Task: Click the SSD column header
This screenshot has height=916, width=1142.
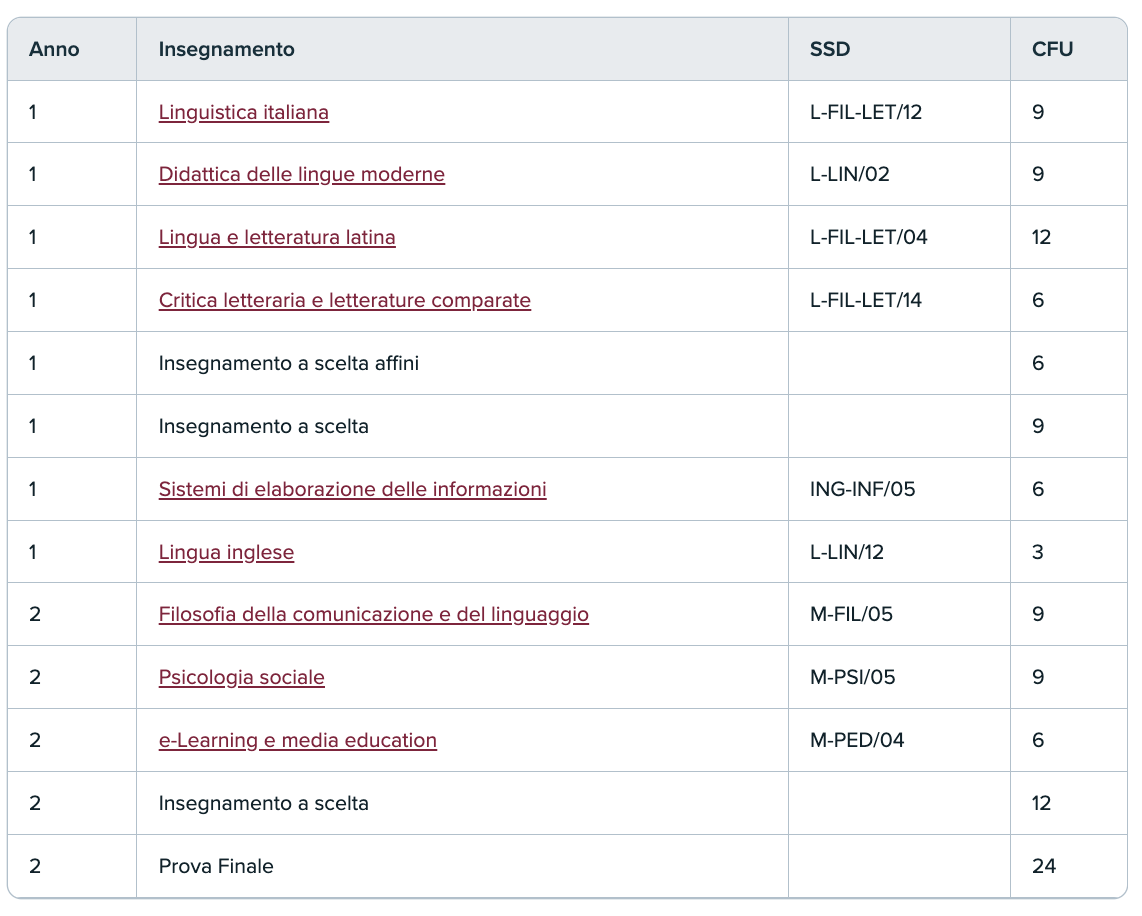Action: pyautogui.click(x=830, y=49)
